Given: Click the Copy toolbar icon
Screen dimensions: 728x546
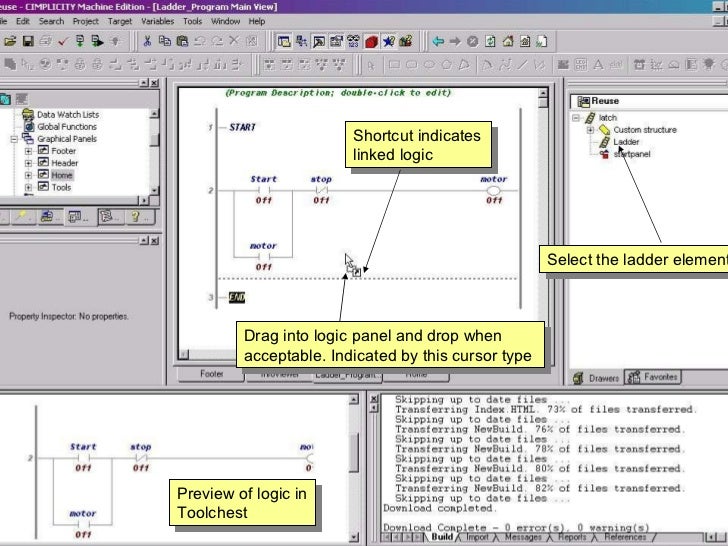Looking at the screenshot, I should 164,41.
